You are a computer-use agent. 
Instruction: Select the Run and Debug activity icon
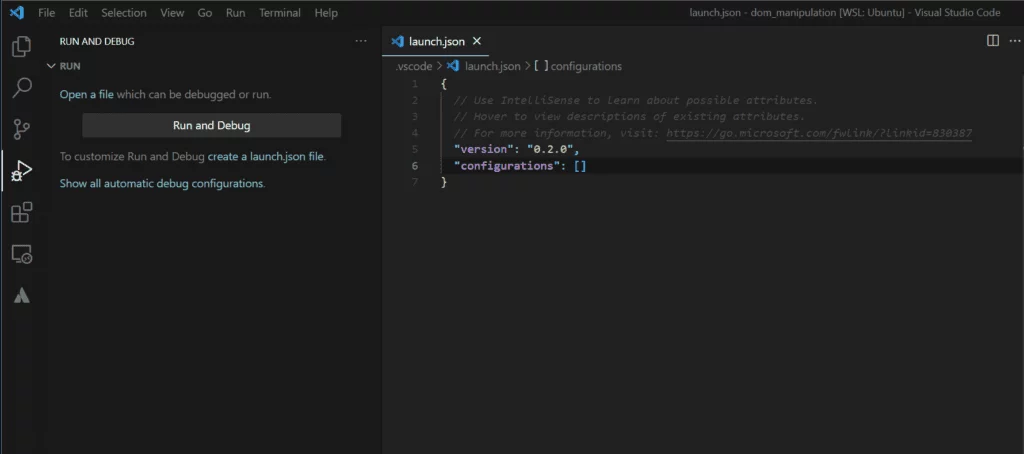pos(22,171)
